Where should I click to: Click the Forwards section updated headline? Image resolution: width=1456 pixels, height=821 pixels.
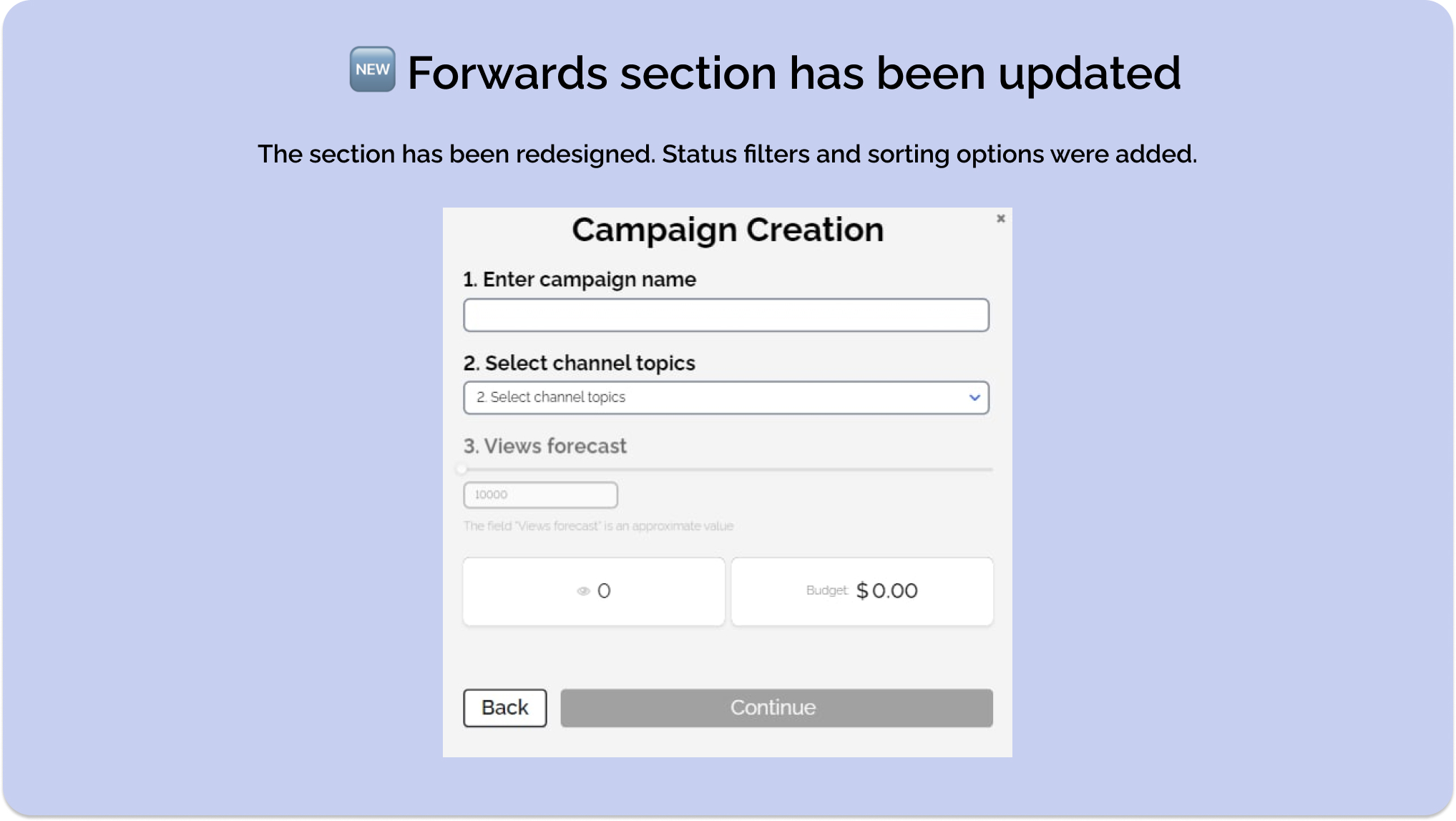click(794, 73)
